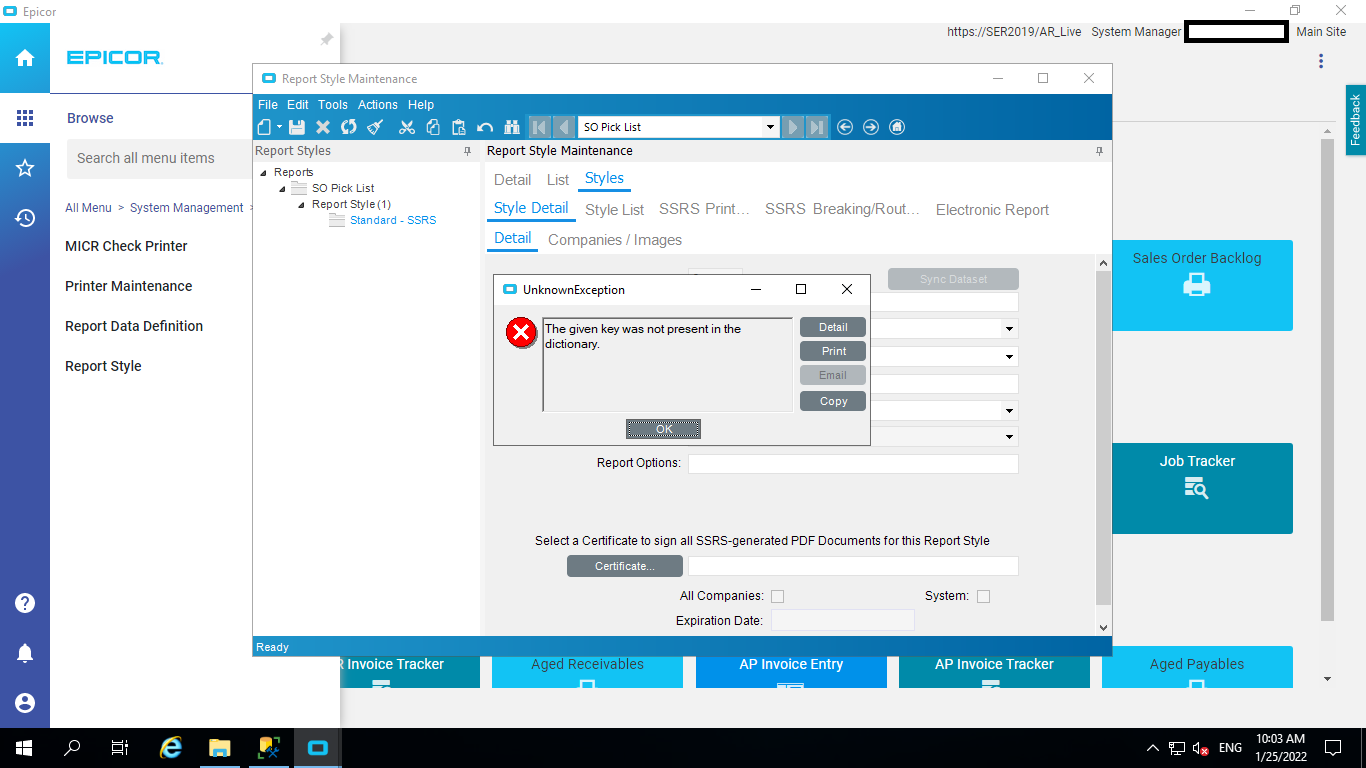This screenshot has height=768, width=1366.
Task: Click the Expiration Date field
Action: click(x=842, y=621)
